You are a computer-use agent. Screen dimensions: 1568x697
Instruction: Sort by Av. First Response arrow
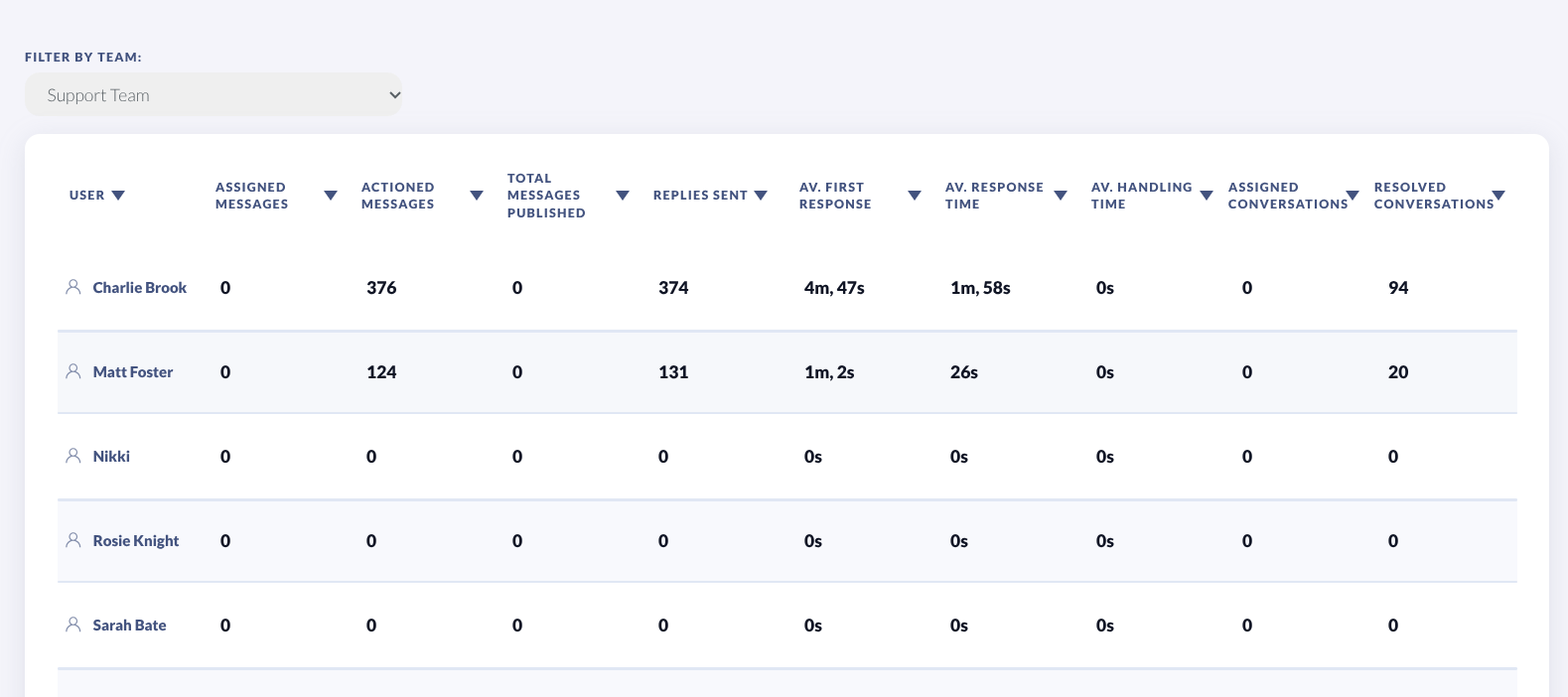tap(915, 196)
